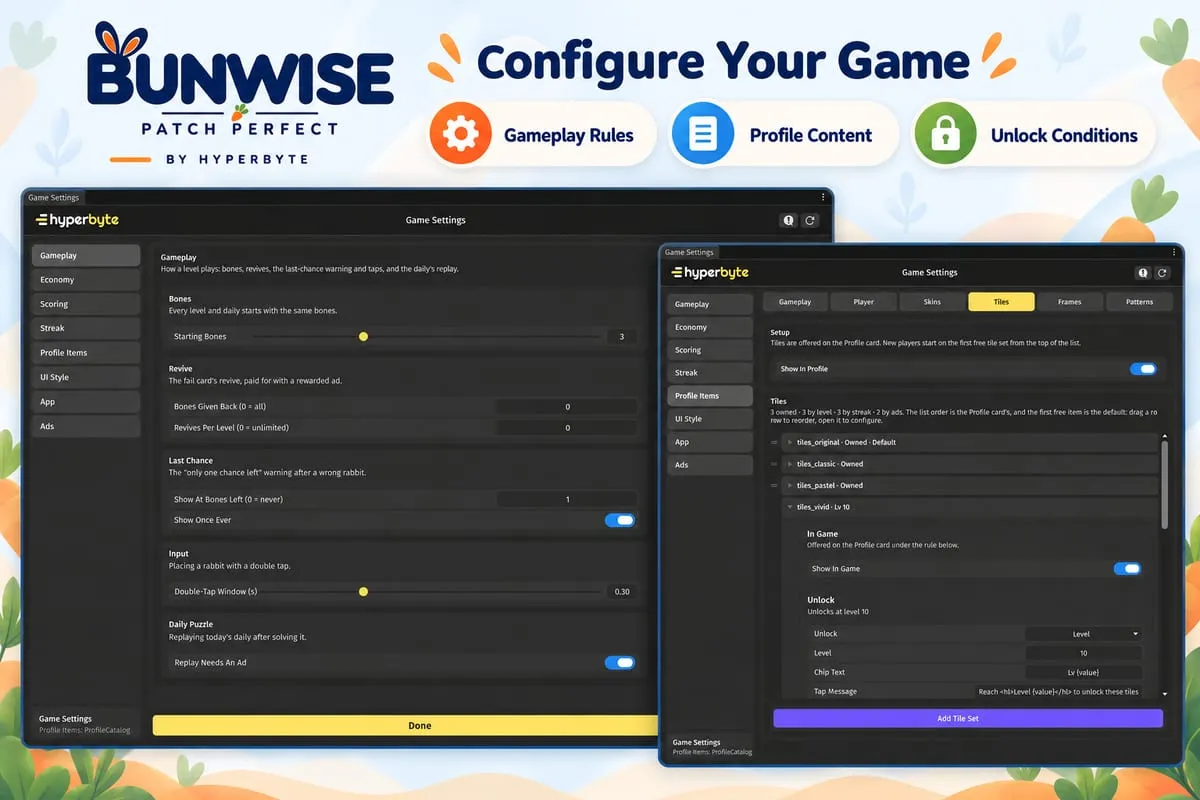Click the Game Settings window tab of Gameplay window

(53, 198)
